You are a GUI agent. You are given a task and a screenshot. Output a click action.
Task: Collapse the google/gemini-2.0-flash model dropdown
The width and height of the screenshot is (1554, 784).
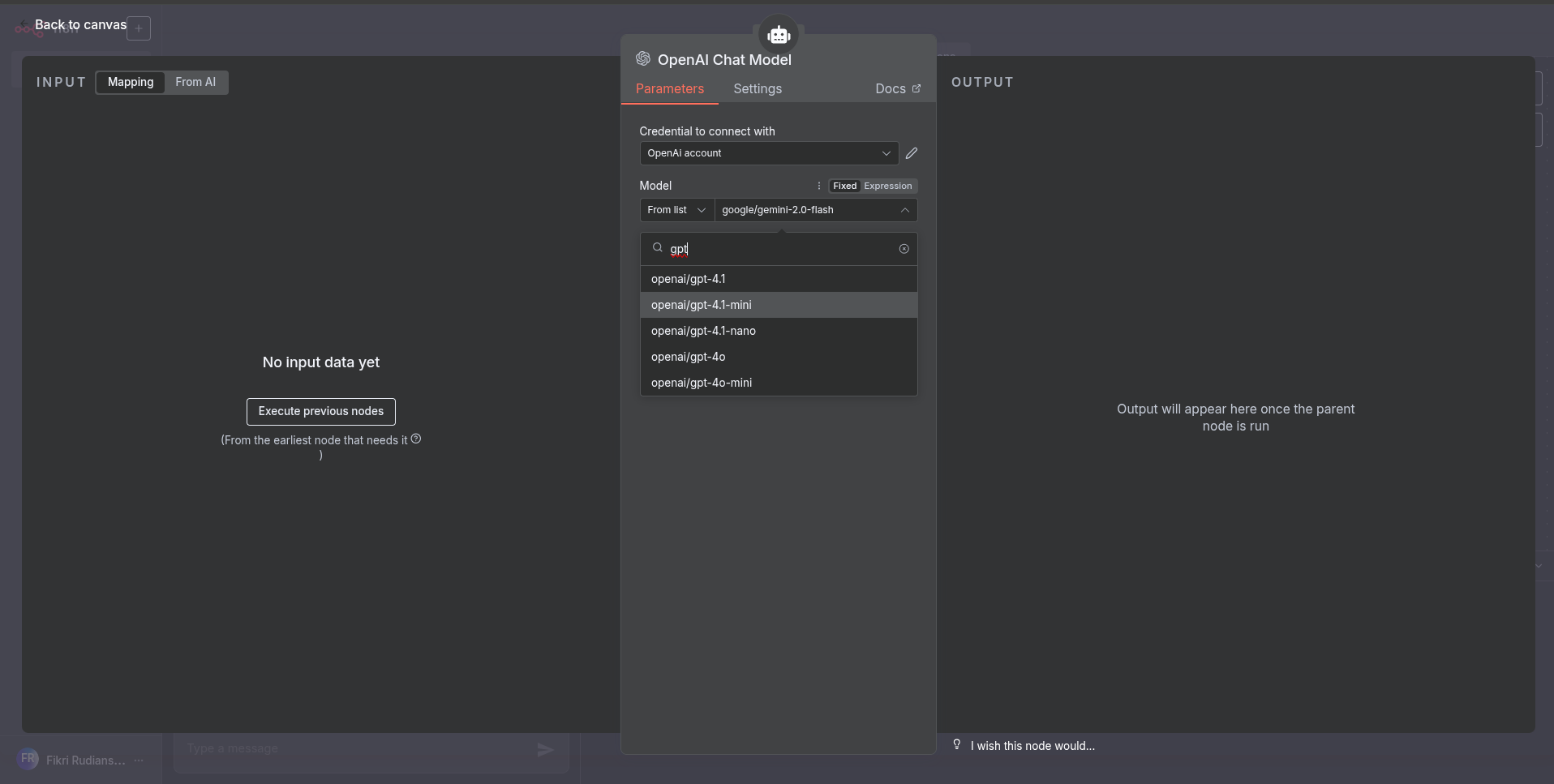point(815,210)
